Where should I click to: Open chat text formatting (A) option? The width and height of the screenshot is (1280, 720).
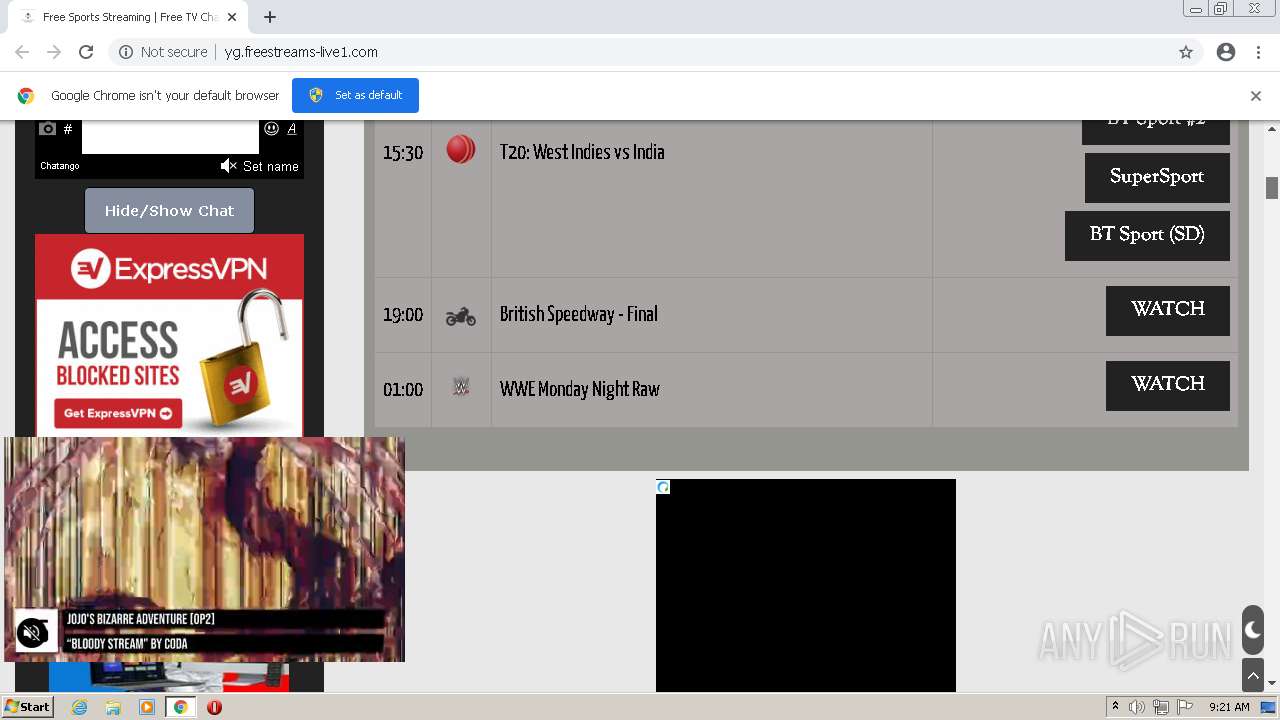pos(292,129)
